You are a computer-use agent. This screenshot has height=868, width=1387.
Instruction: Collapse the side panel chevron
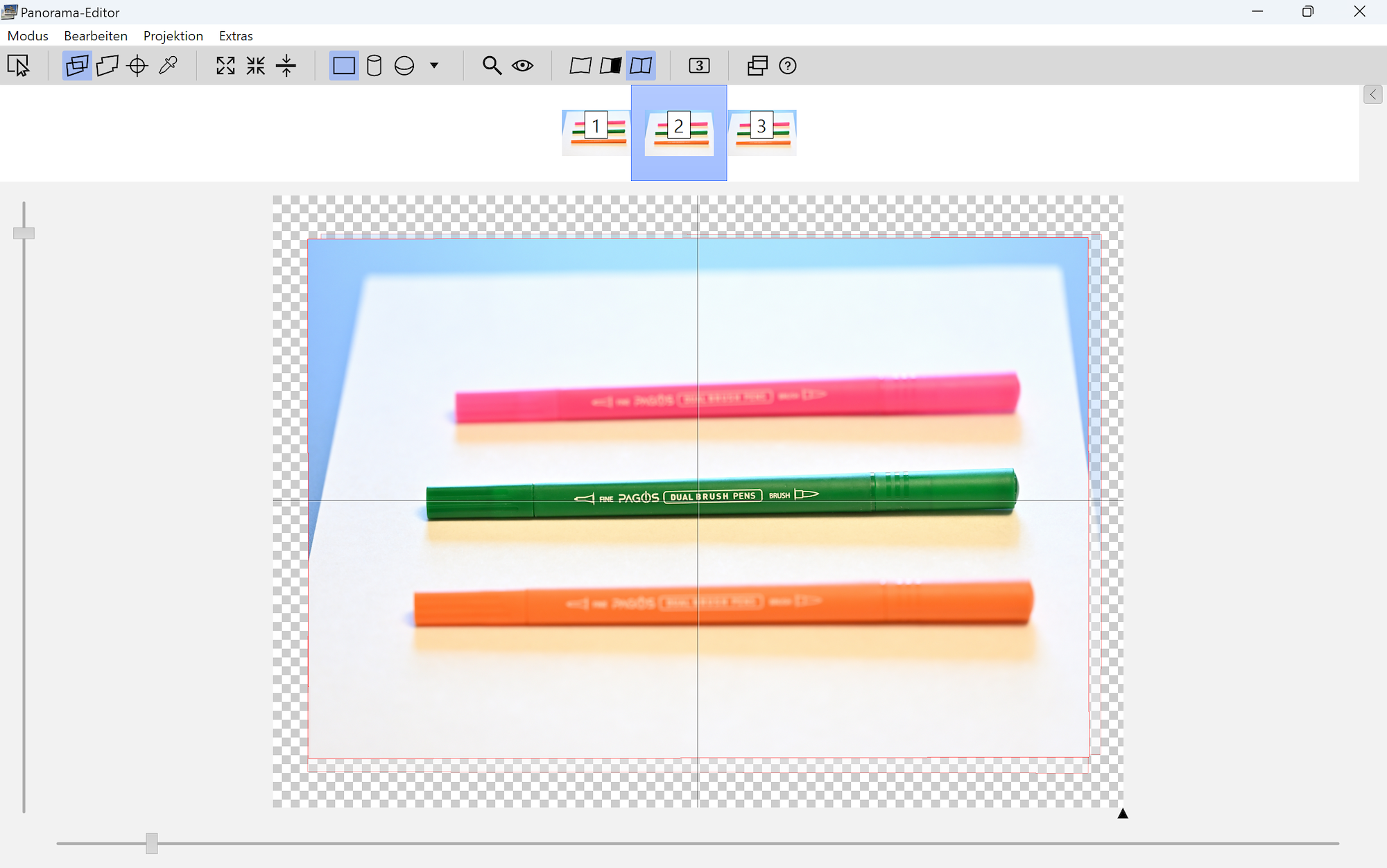coord(1372,95)
